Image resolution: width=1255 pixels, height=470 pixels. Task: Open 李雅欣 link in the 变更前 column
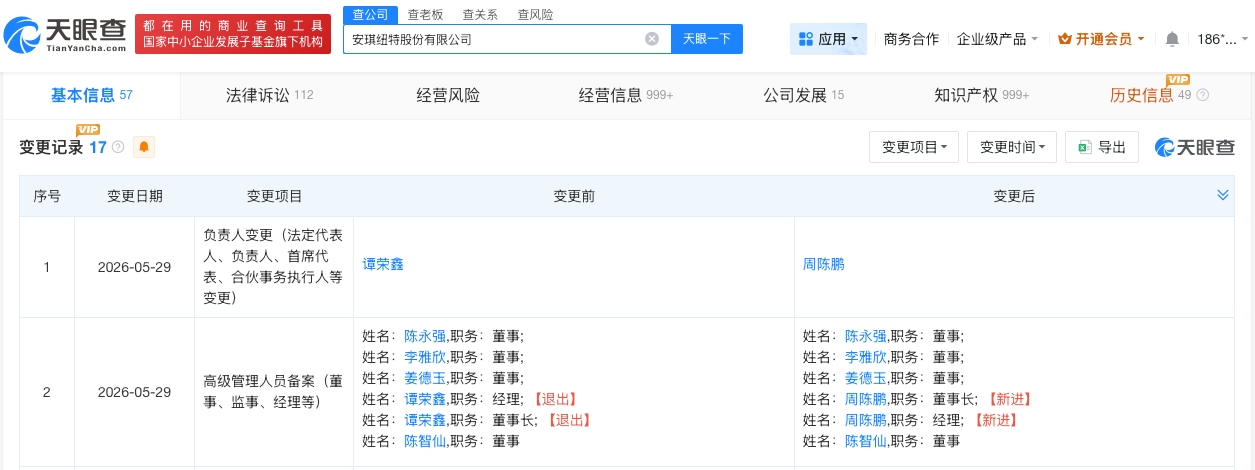coord(424,357)
